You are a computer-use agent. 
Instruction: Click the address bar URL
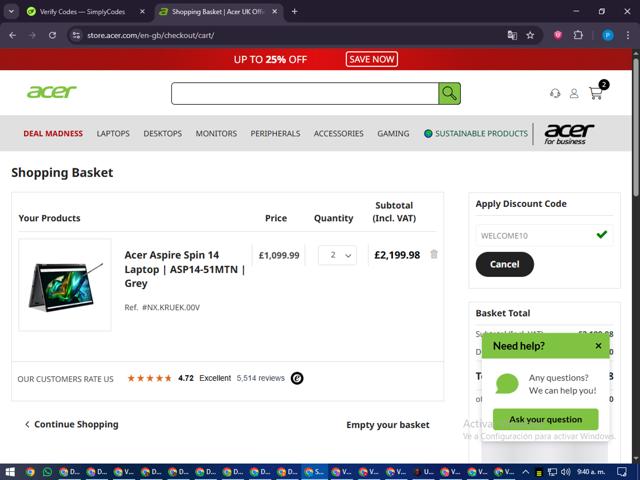pos(150,35)
